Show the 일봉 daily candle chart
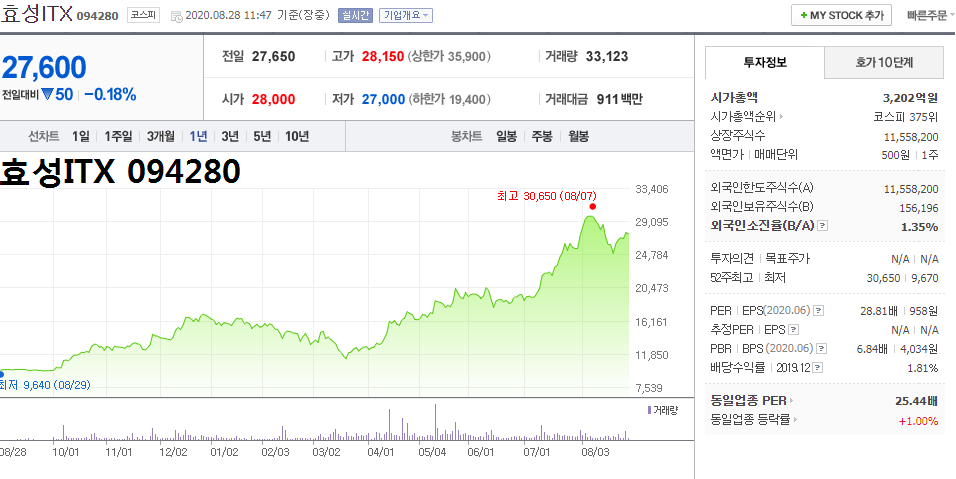Screen dimensions: 956x479 pyautogui.click(x=506, y=136)
